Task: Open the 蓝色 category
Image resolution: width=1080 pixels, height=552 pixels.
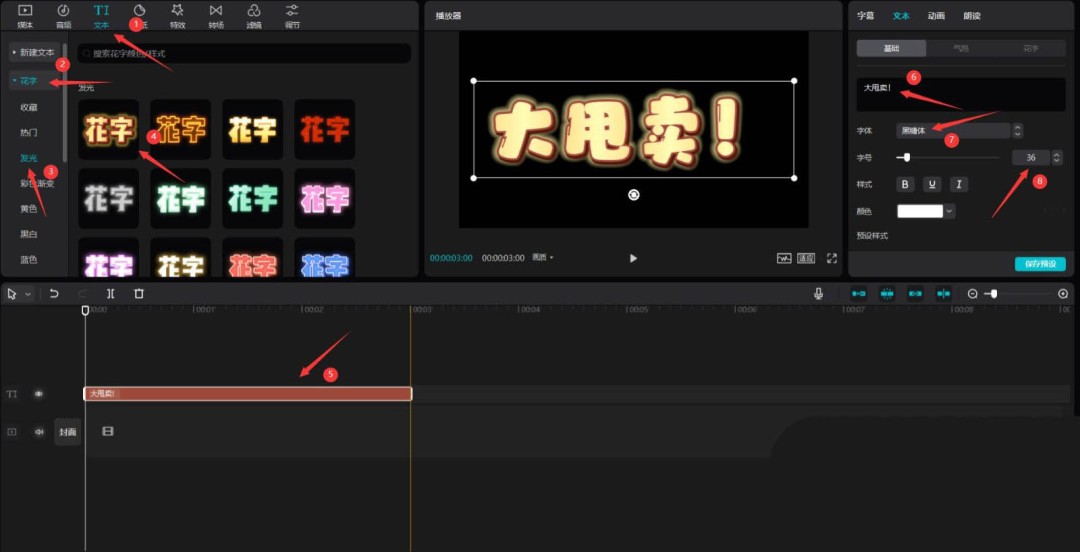Action: pos(29,260)
